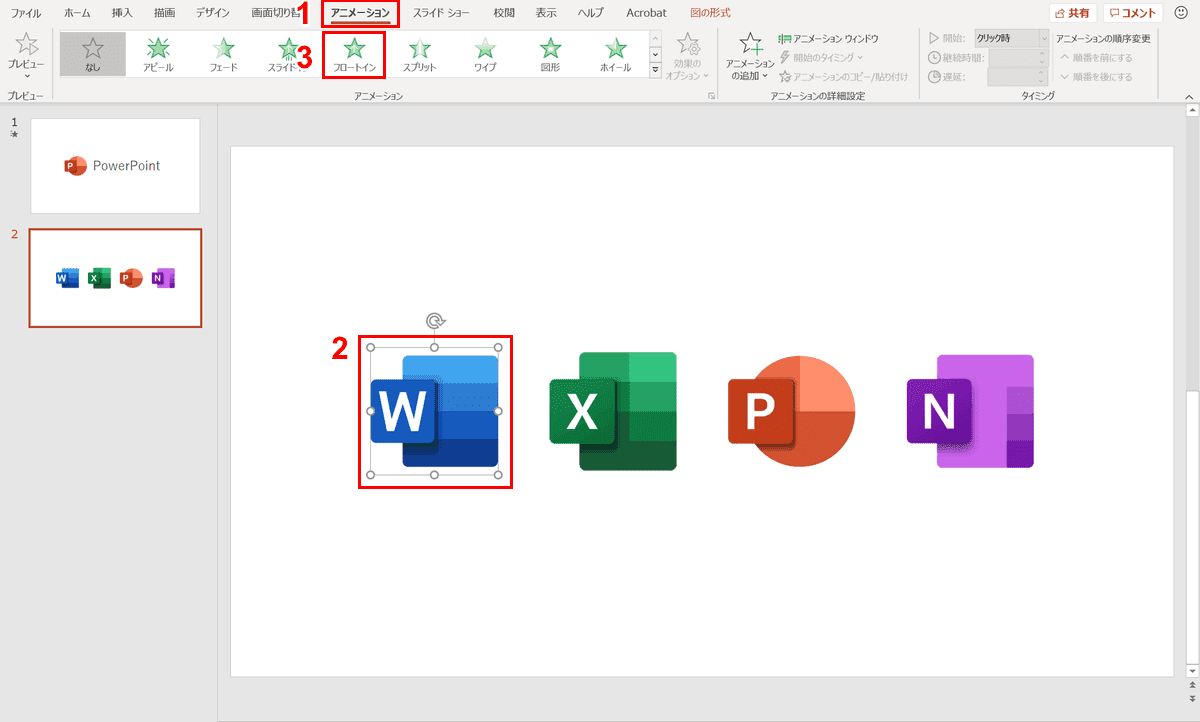
Task: Apply the フロートイン animation effect
Action: tap(354, 55)
